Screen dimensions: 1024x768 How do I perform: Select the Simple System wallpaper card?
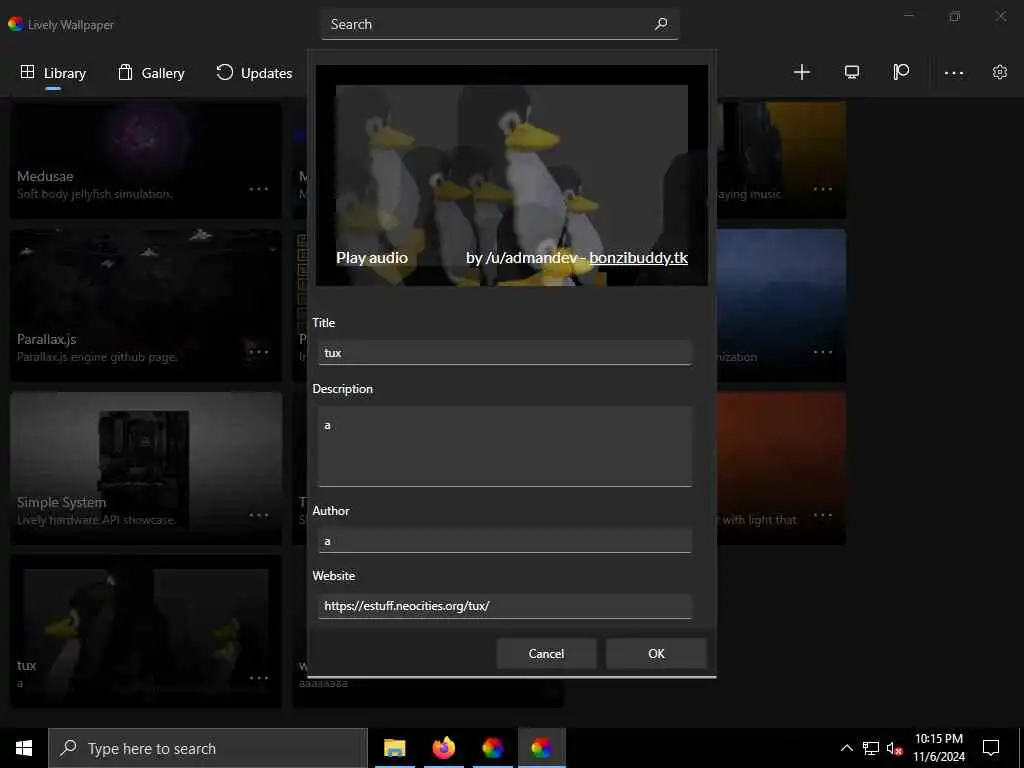[x=146, y=468]
